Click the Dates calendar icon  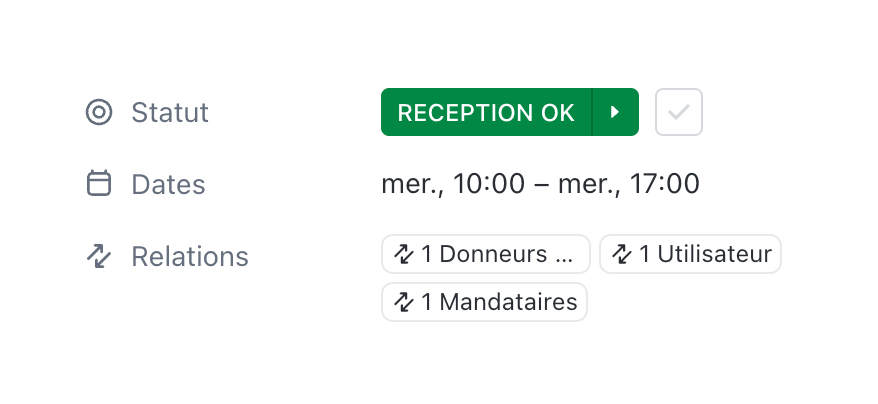coord(99,184)
